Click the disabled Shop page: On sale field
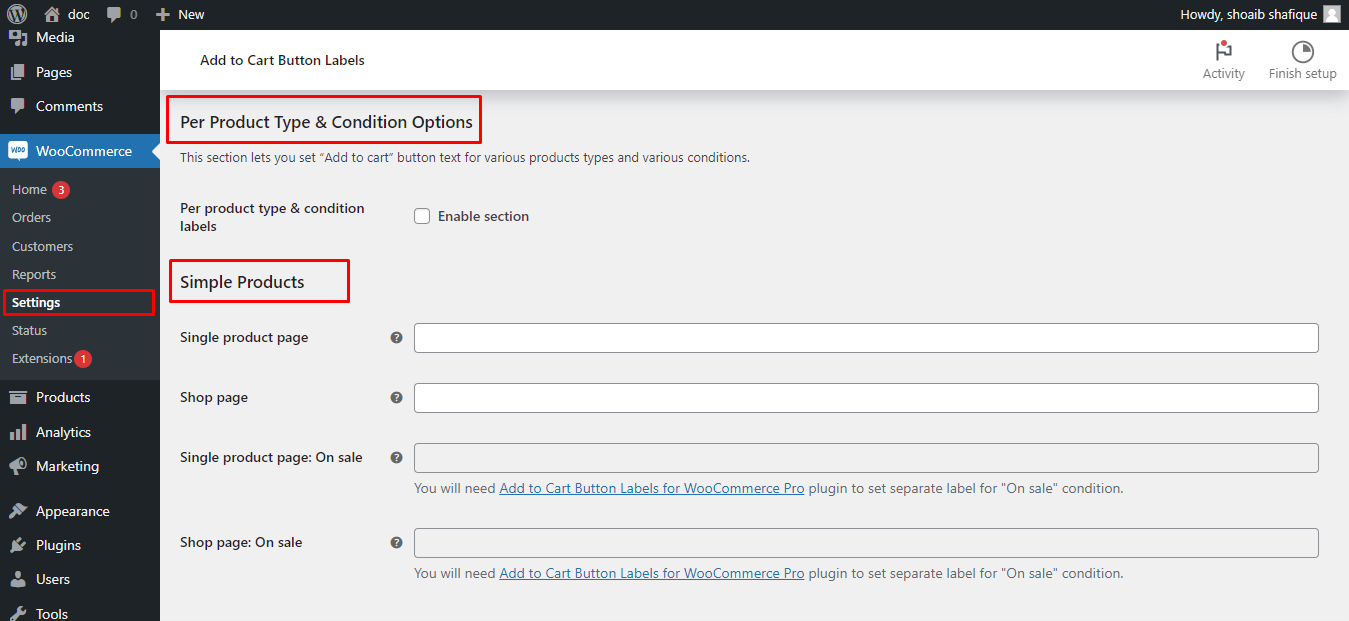 tap(866, 543)
